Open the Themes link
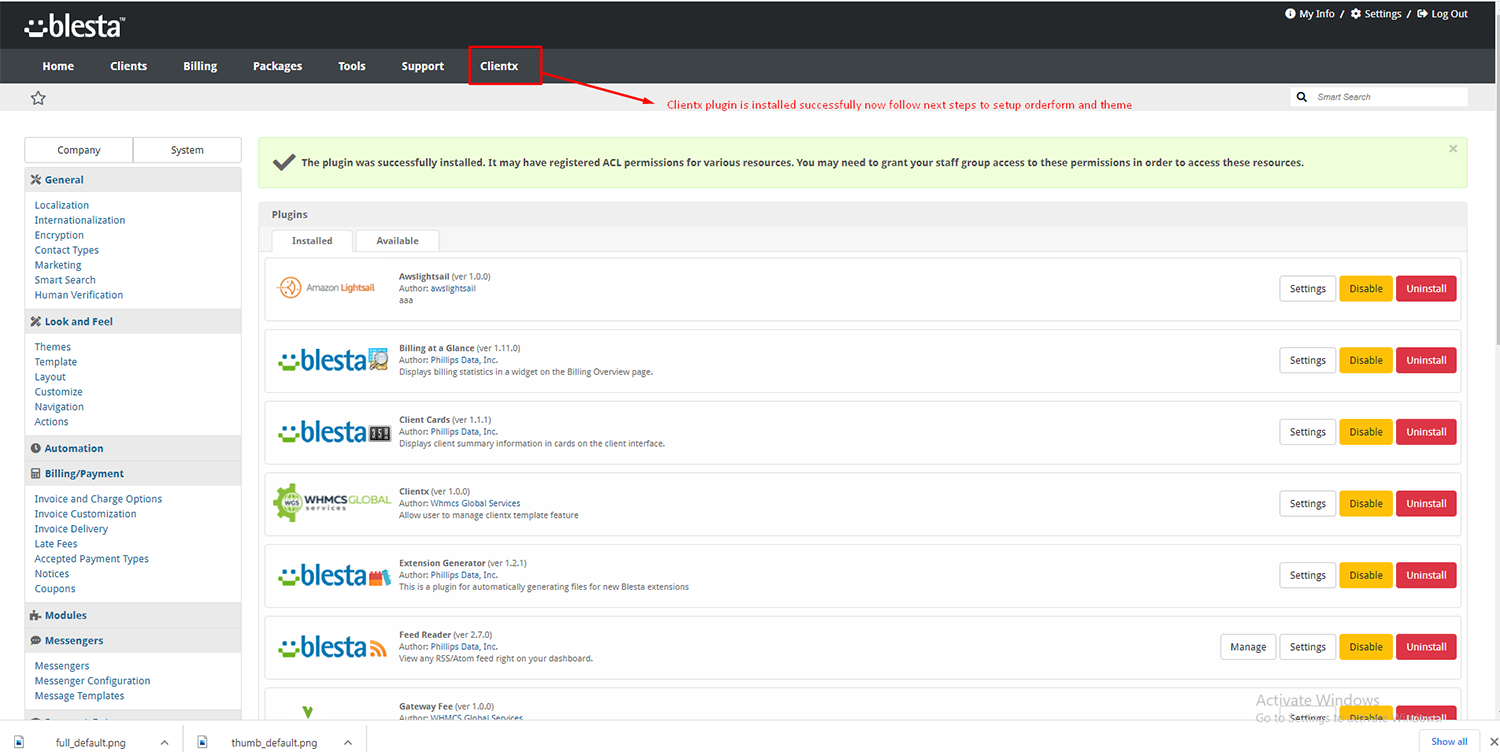The image size is (1500, 752). 53,347
